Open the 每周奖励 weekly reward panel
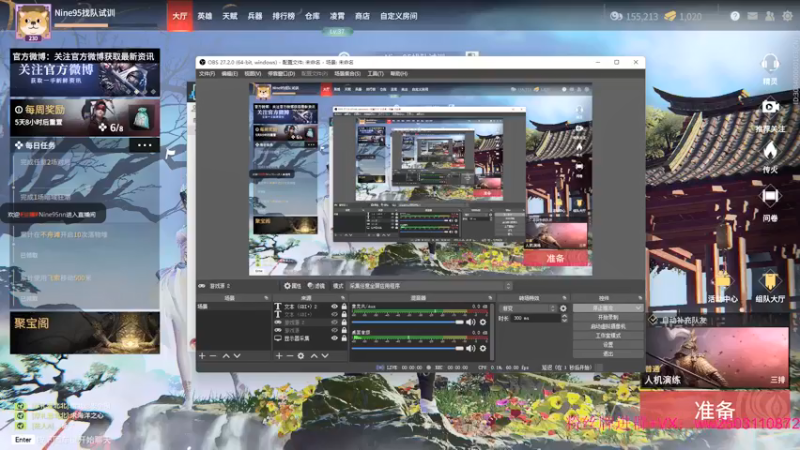This screenshot has width=800, height=450. coord(85,117)
